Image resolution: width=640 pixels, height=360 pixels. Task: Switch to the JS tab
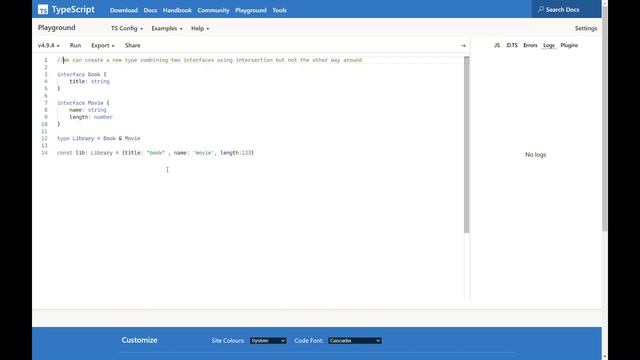click(497, 45)
